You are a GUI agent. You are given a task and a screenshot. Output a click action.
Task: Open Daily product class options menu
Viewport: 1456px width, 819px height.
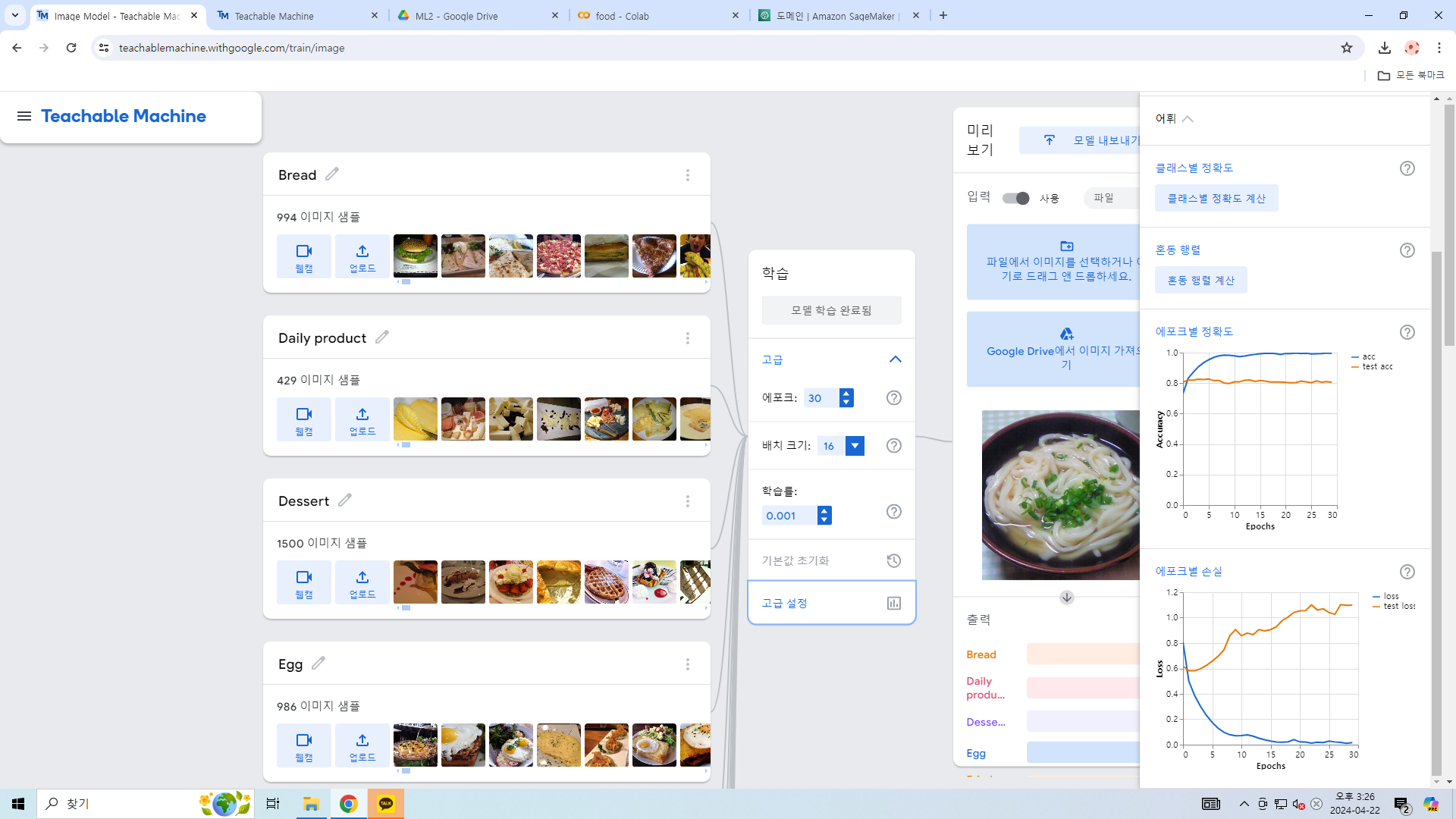point(687,338)
